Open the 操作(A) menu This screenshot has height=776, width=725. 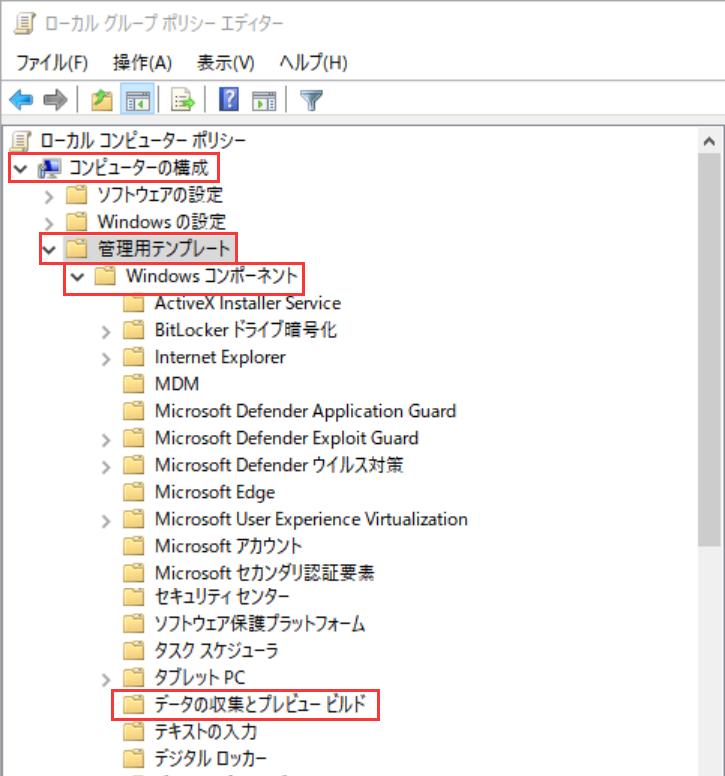[x=143, y=62]
